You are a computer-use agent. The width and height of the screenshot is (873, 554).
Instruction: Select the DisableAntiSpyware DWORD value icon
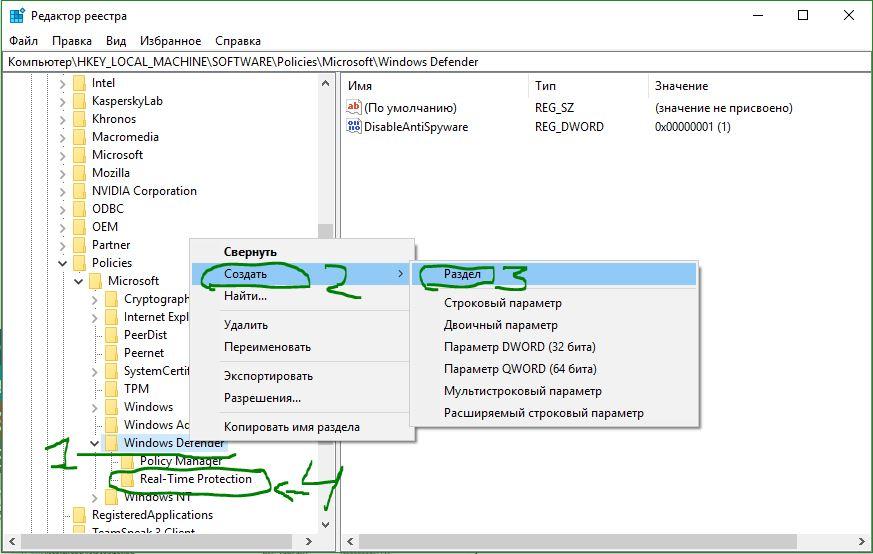(354, 126)
